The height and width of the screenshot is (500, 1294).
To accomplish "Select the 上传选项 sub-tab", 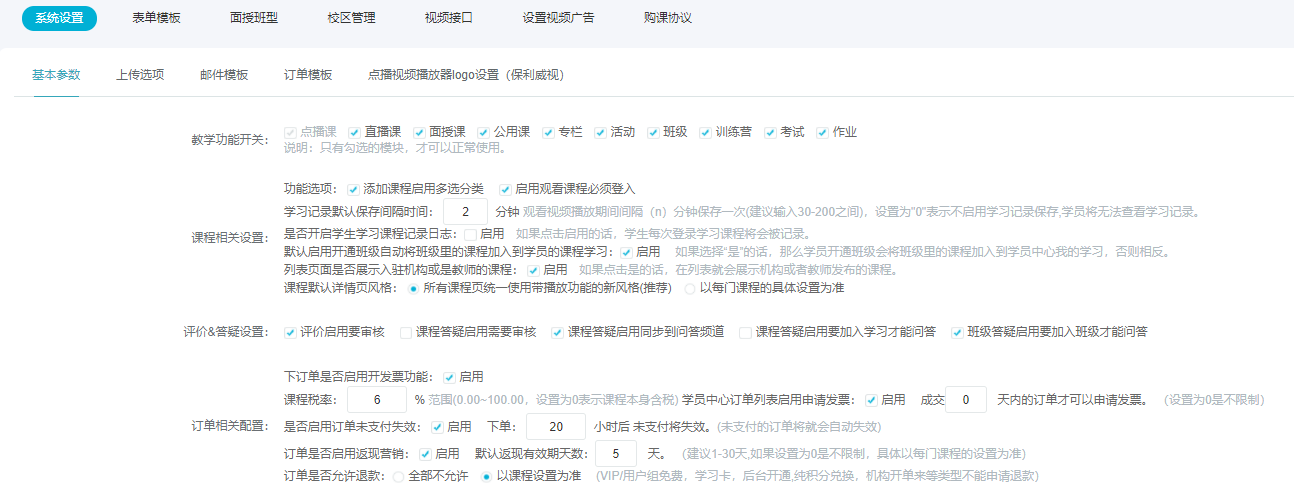I will [140, 75].
